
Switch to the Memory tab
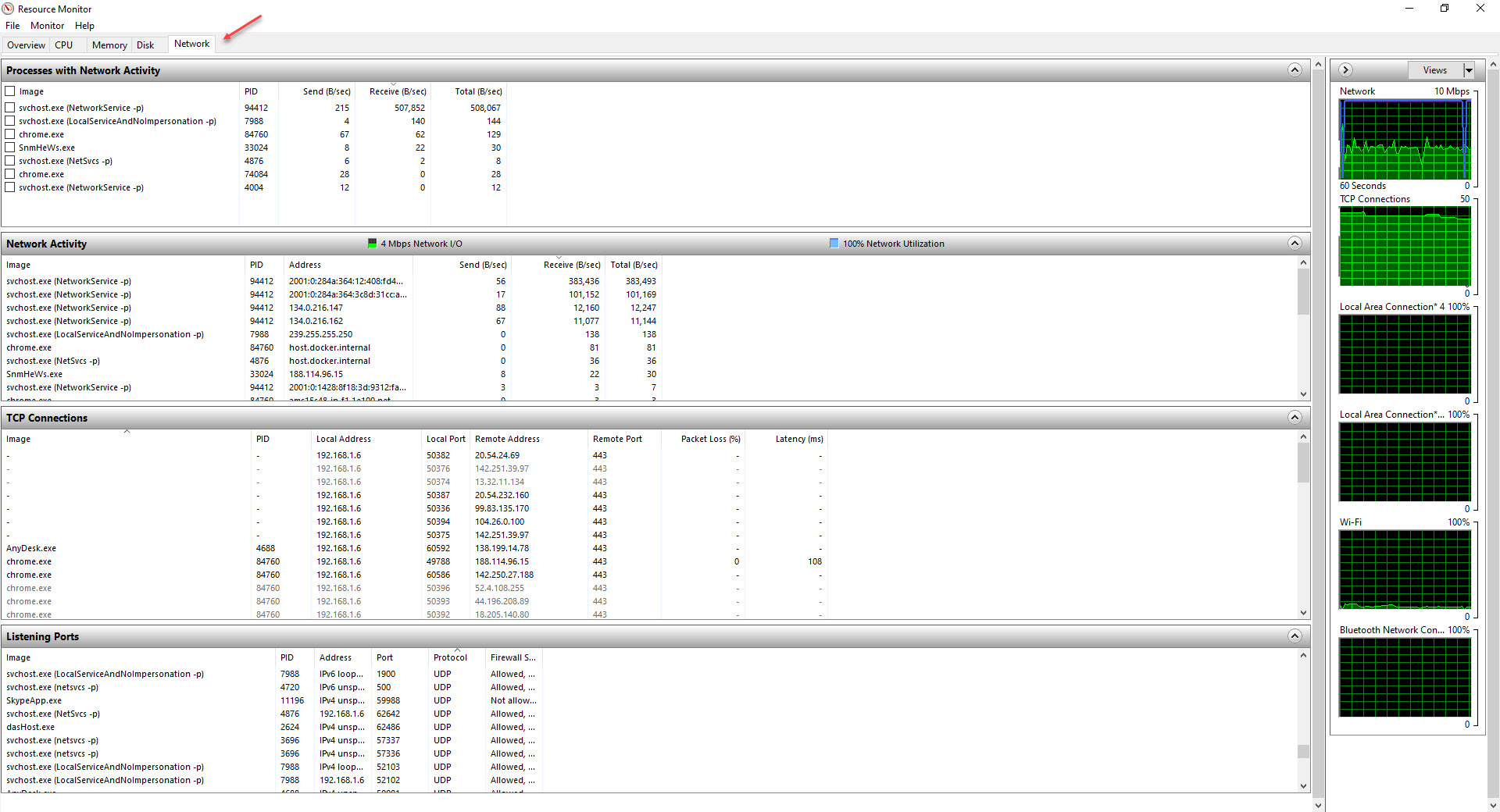(x=109, y=45)
